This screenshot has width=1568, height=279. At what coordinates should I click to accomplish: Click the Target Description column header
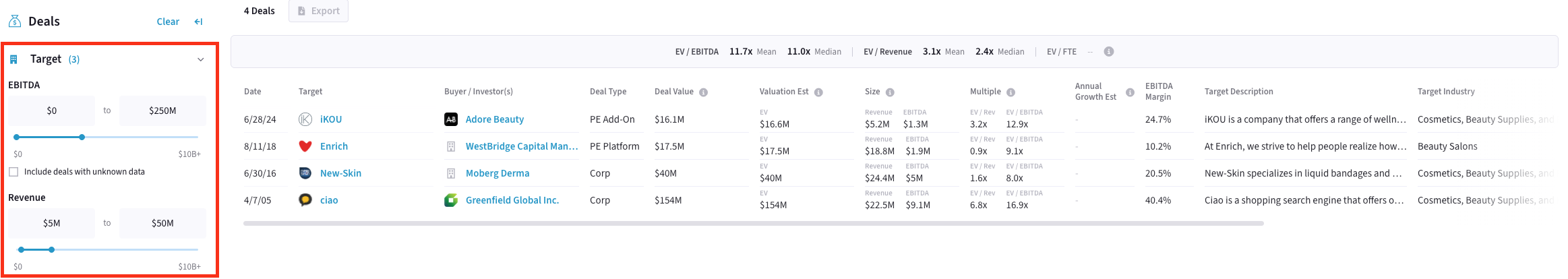(1239, 92)
